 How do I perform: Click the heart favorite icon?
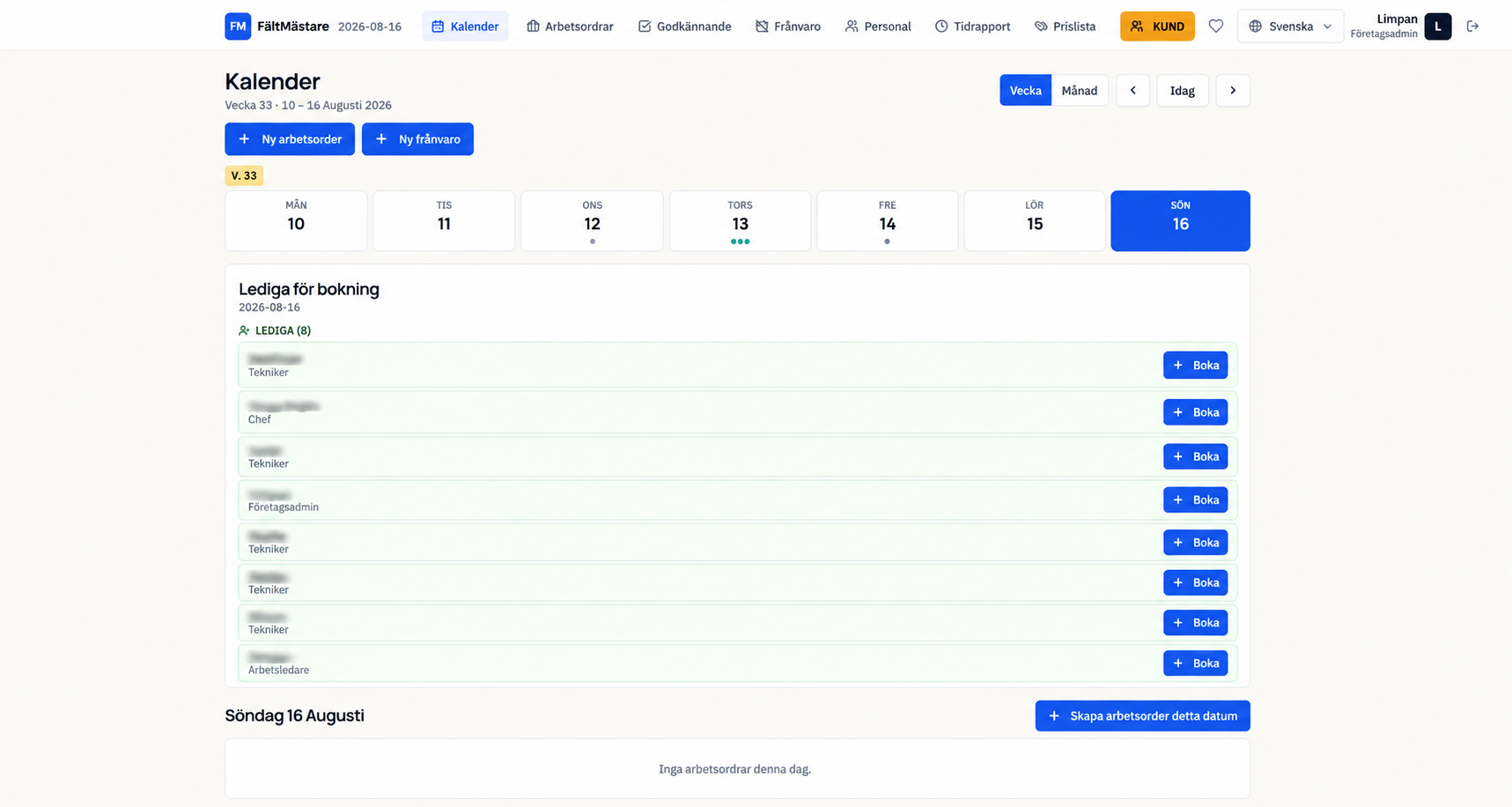click(1215, 26)
